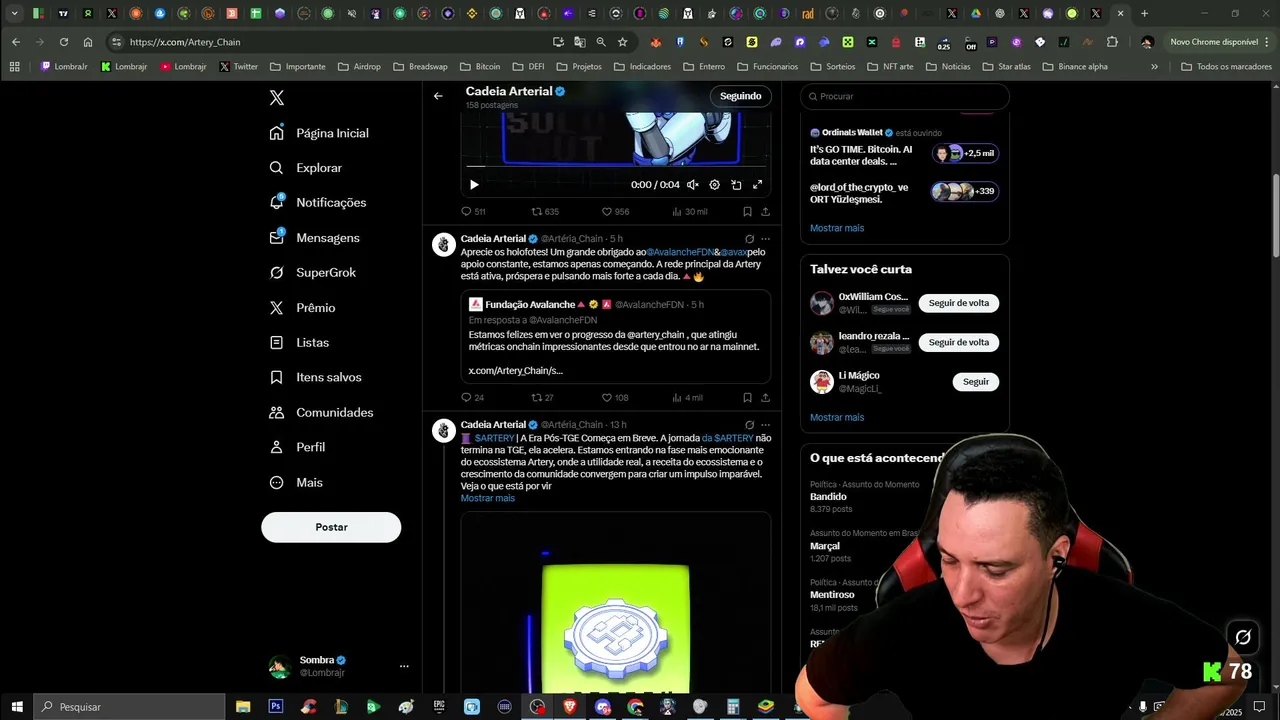Screen dimensions: 1280x720
Task: Go back using the profile header arrow
Action: (438, 96)
